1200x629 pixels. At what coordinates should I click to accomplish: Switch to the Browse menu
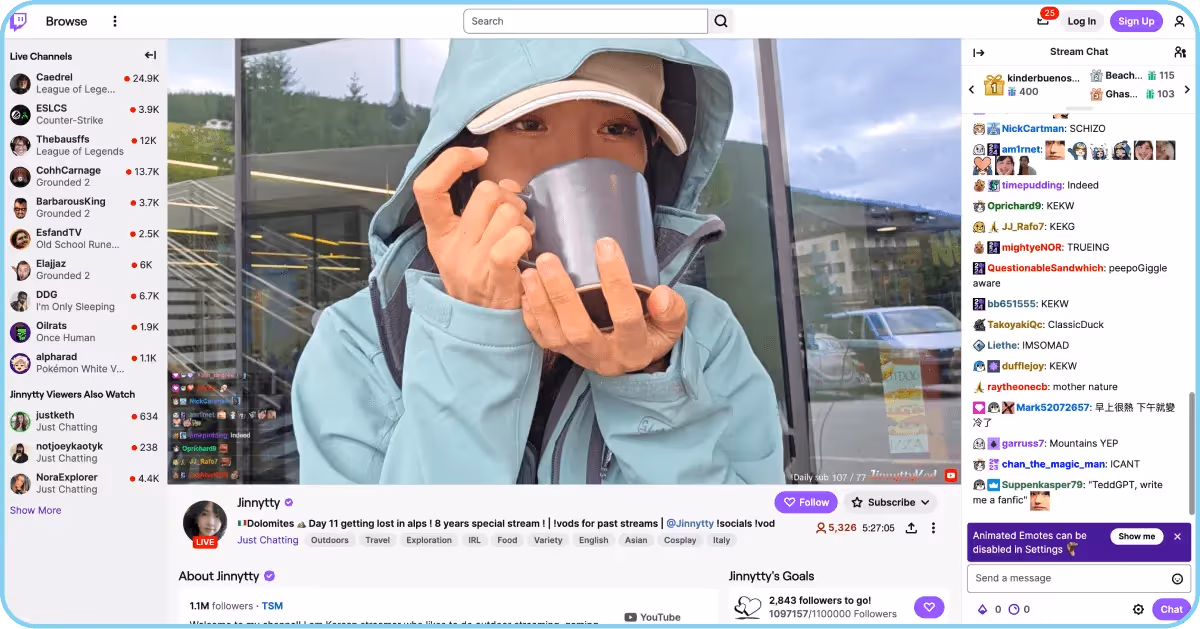pyautogui.click(x=66, y=20)
